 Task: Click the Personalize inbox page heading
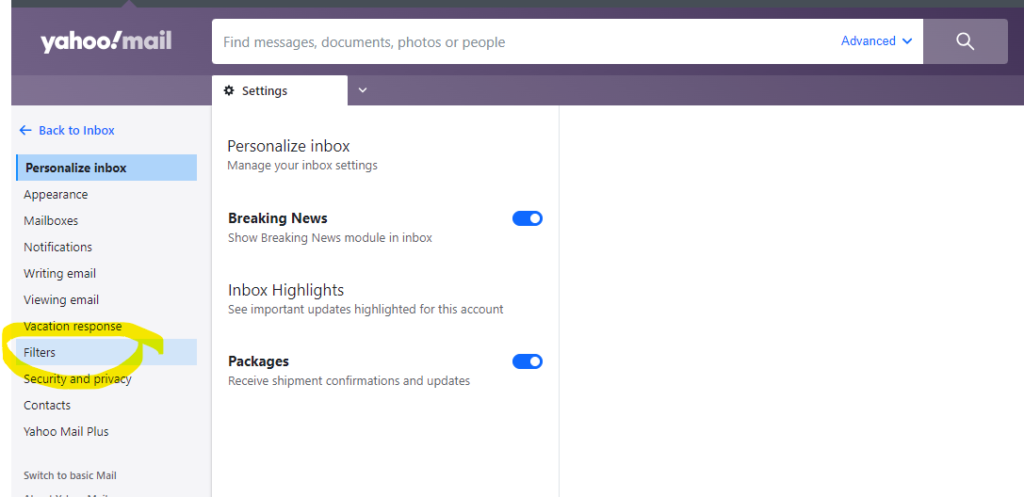tap(289, 146)
